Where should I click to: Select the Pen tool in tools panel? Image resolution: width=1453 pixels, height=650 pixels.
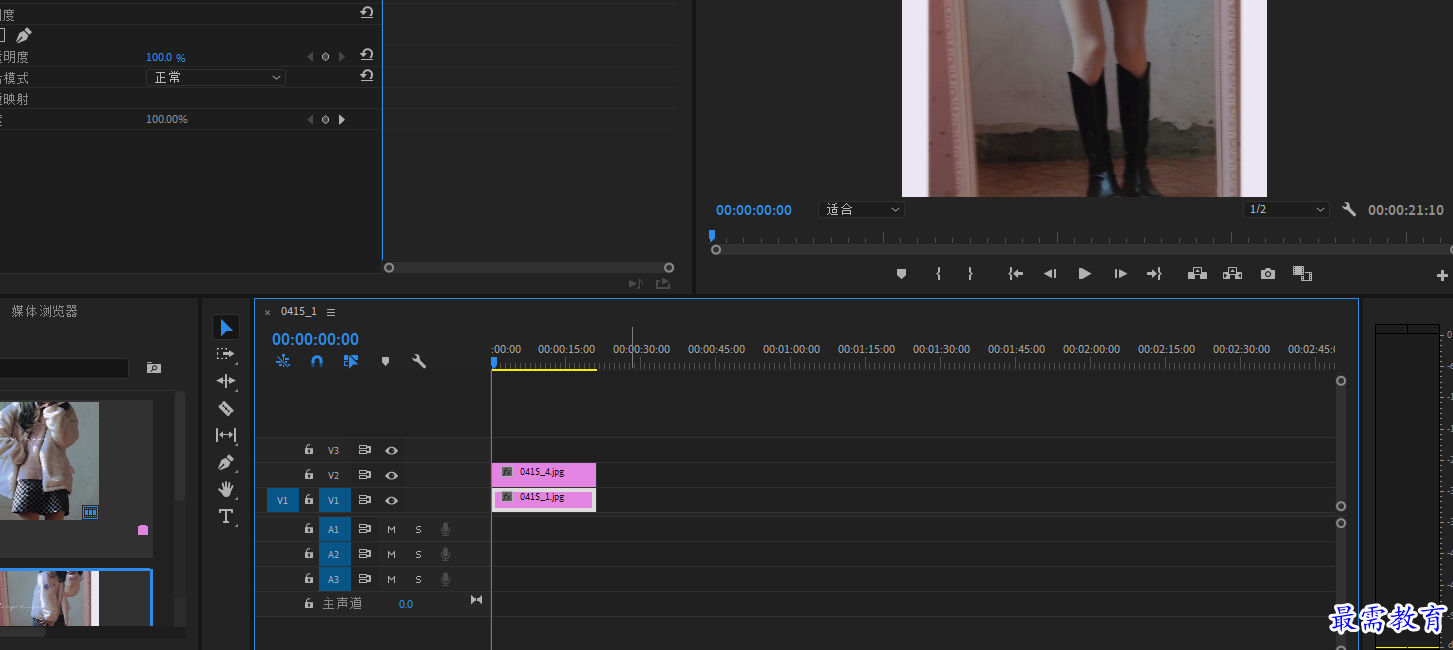tap(226, 462)
